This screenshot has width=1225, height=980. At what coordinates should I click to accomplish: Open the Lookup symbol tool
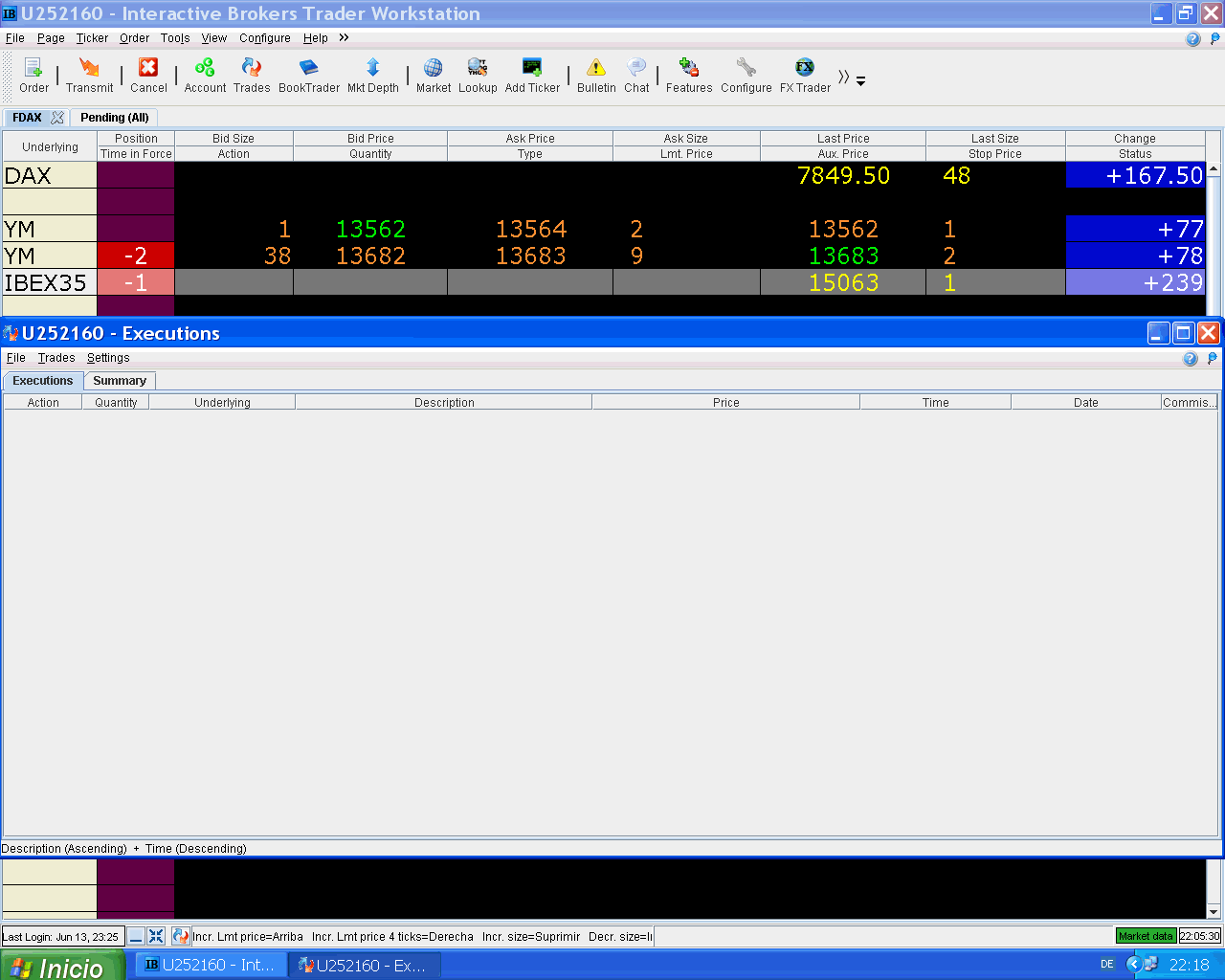pyautogui.click(x=478, y=68)
